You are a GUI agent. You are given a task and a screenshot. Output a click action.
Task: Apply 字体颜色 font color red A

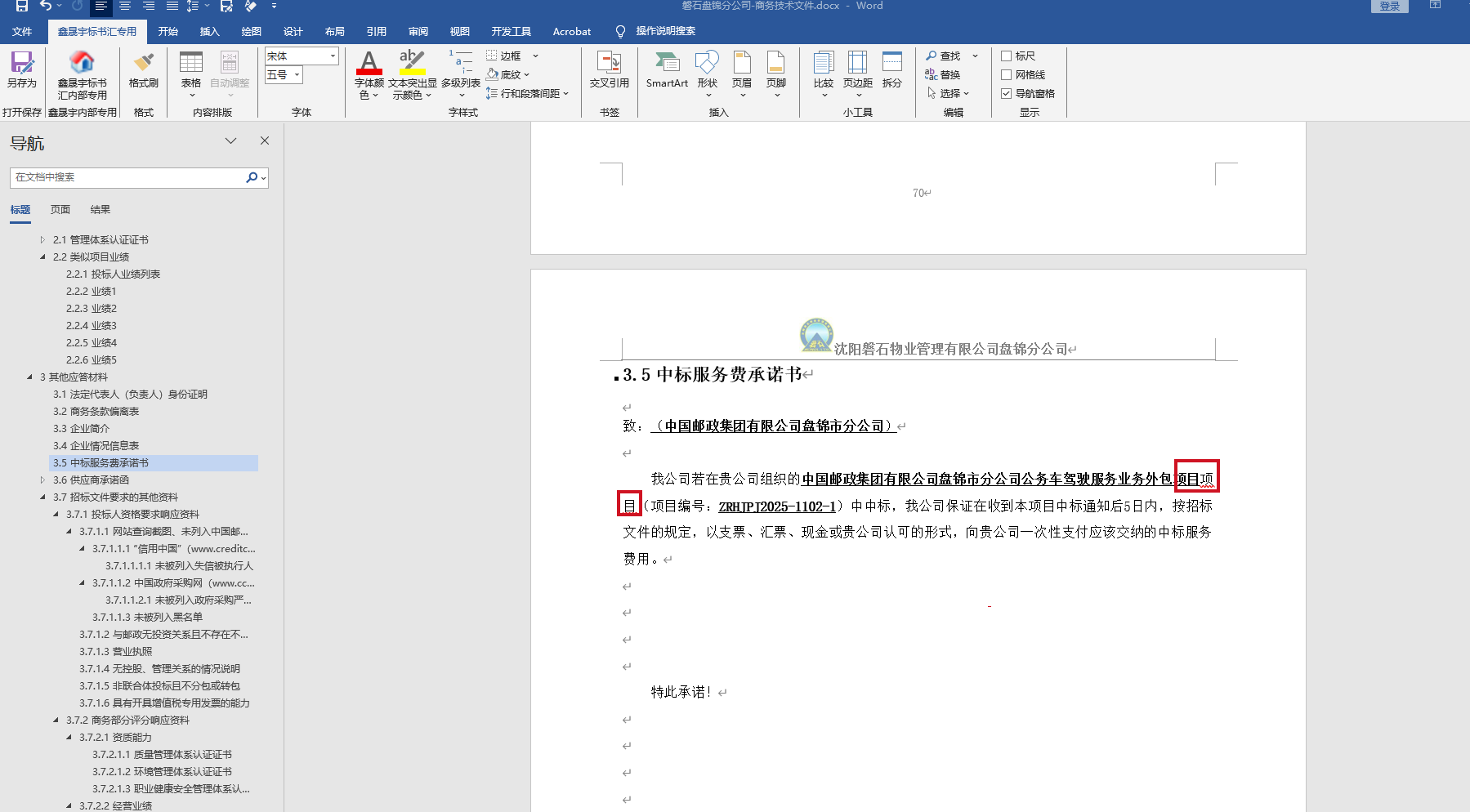coord(369,64)
